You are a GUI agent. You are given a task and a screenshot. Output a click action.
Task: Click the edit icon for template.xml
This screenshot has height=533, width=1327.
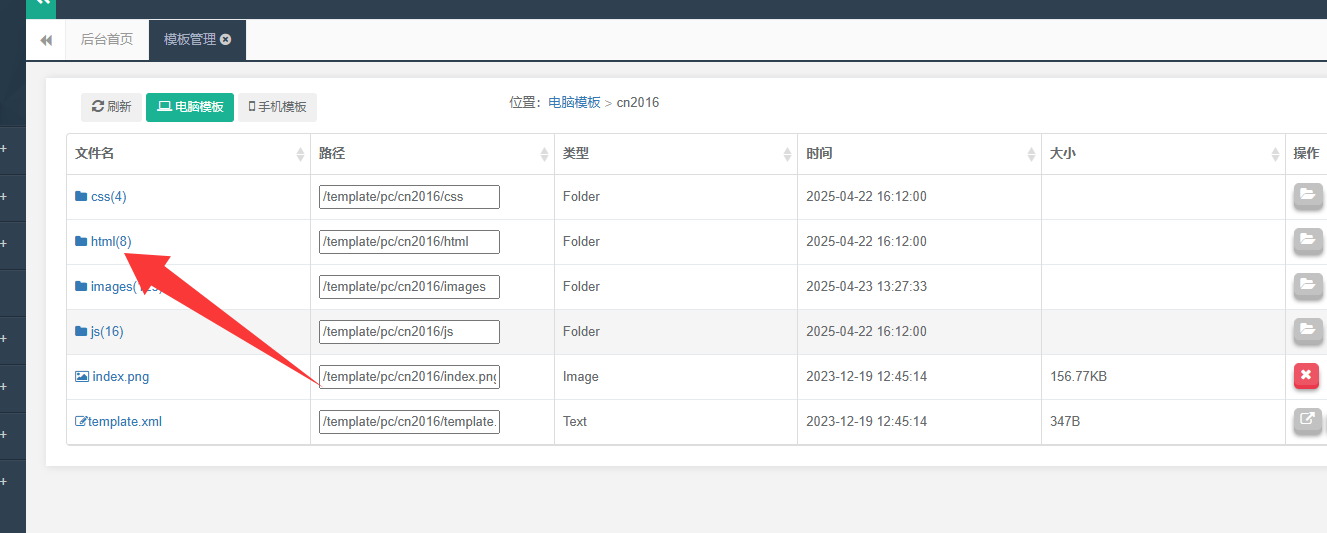pos(1306,421)
